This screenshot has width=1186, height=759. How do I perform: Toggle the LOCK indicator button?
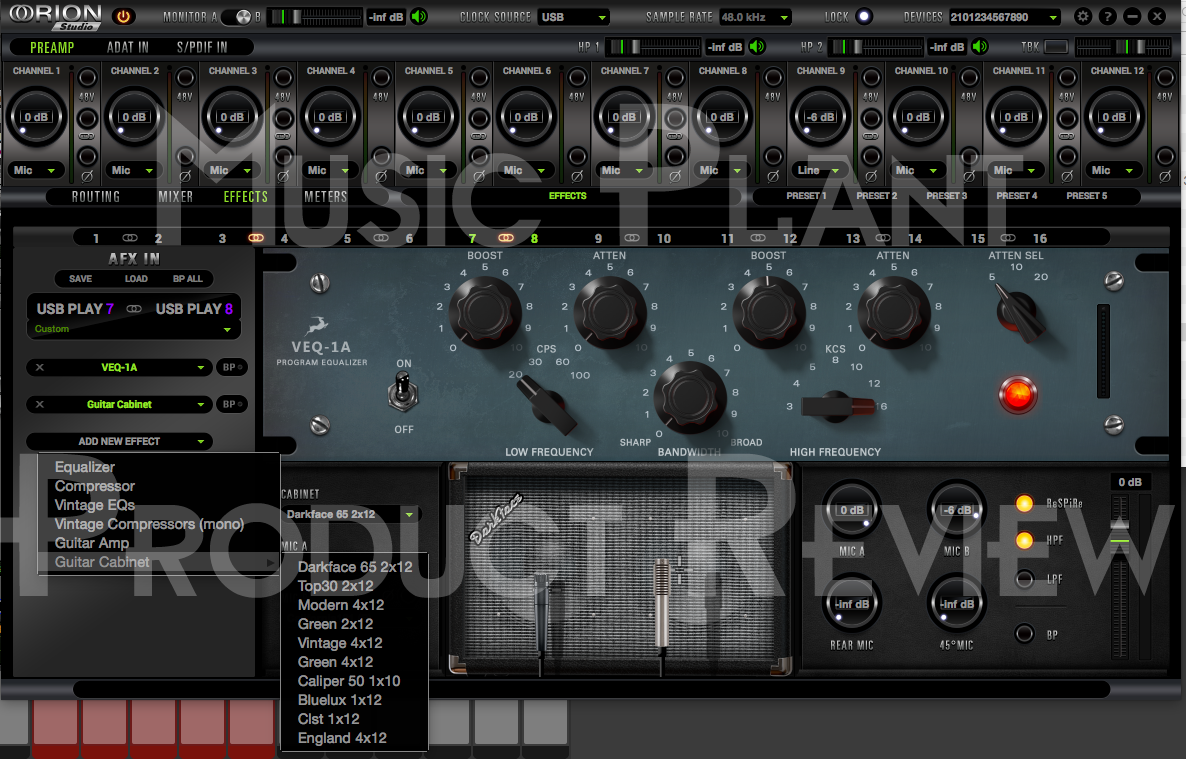[864, 16]
